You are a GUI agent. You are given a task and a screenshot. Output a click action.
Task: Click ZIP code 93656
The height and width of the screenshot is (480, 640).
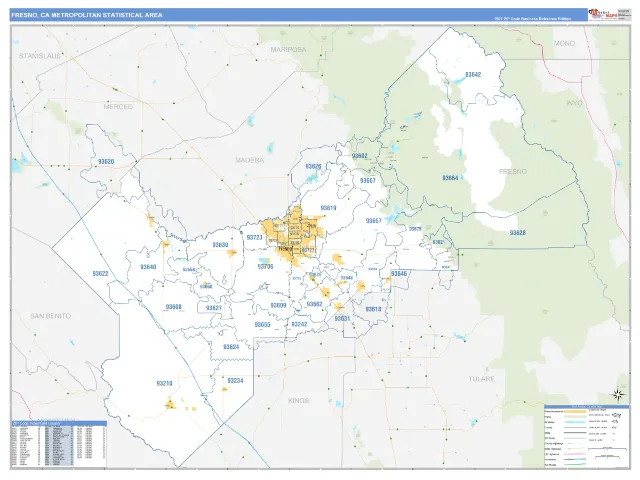[x=262, y=325]
